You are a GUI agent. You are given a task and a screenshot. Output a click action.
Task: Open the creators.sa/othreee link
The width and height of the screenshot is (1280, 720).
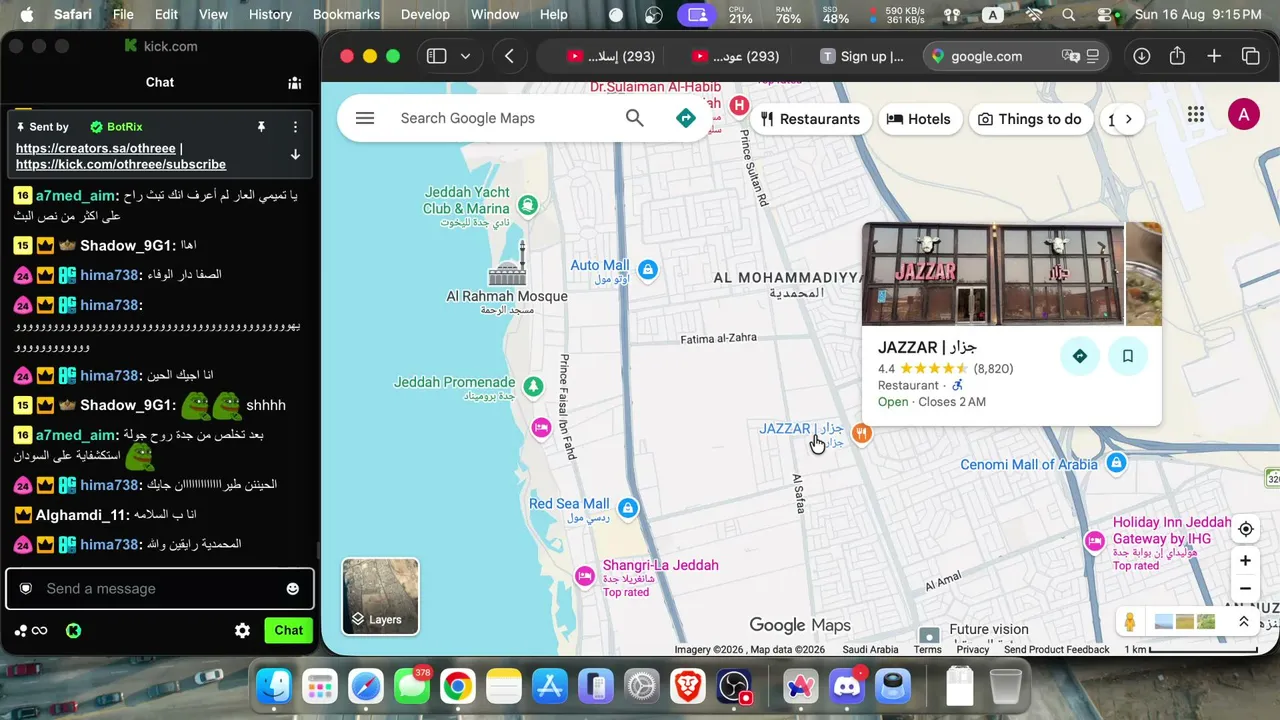coord(96,148)
